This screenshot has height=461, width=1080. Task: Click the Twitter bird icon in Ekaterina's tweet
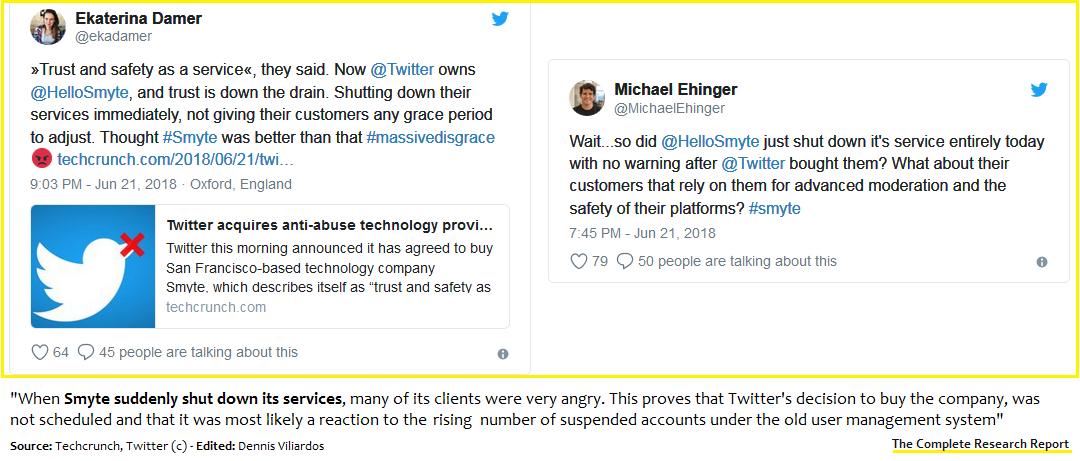point(501,19)
